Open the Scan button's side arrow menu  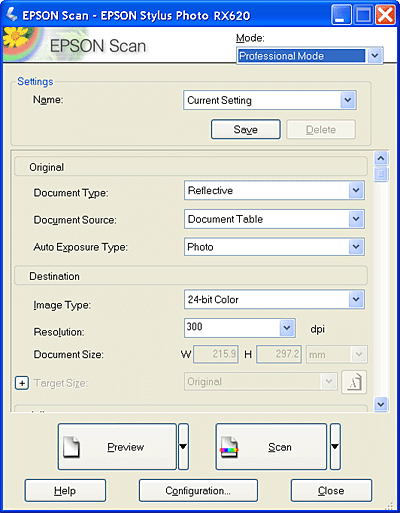[335, 447]
